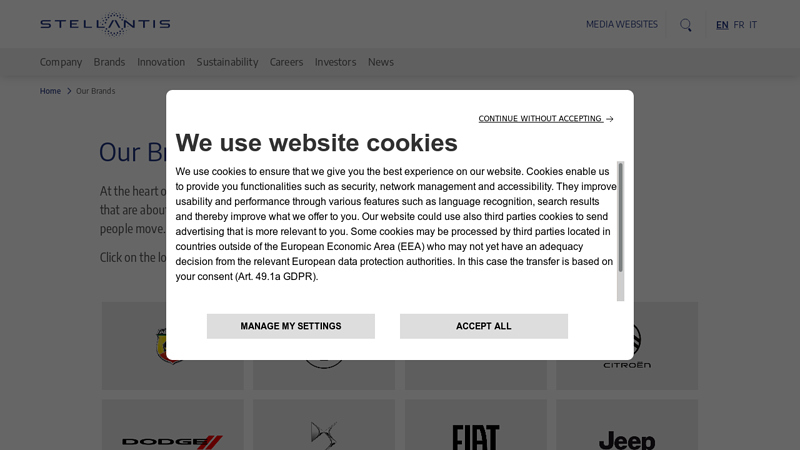Click the arrow beside Continue Without Accepting
Viewport: 800px width, 450px height.
pos(610,119)
